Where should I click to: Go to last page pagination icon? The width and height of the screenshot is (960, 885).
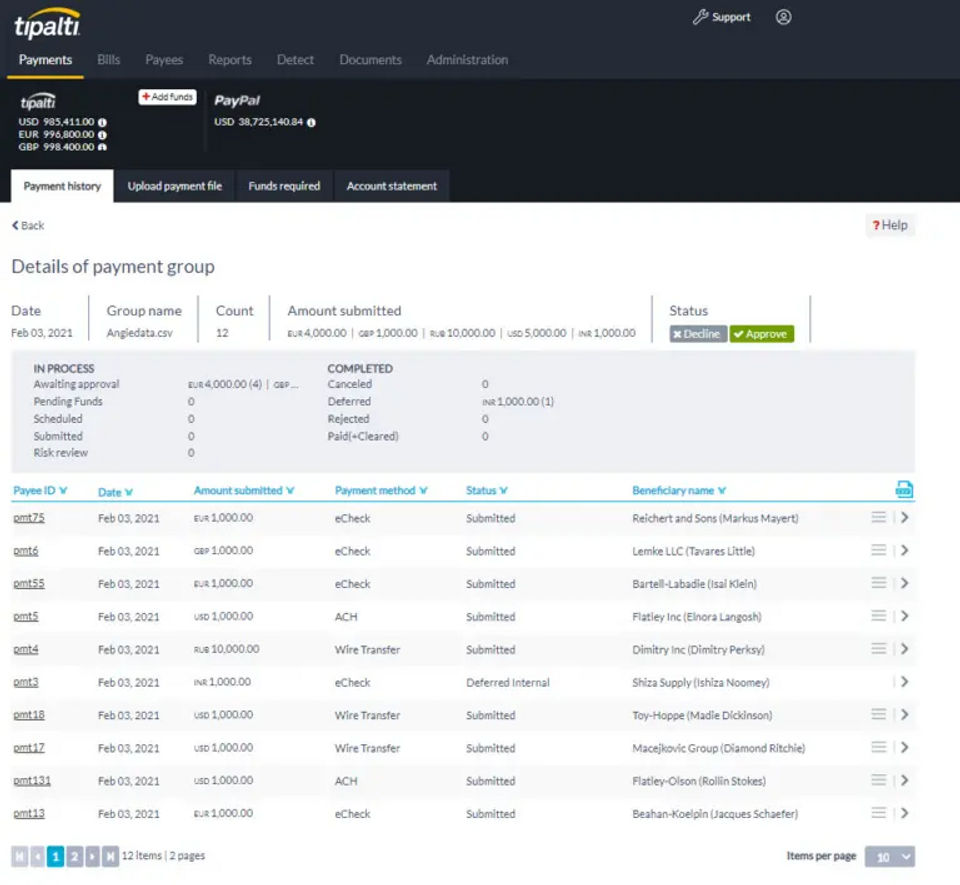[110, 856]
